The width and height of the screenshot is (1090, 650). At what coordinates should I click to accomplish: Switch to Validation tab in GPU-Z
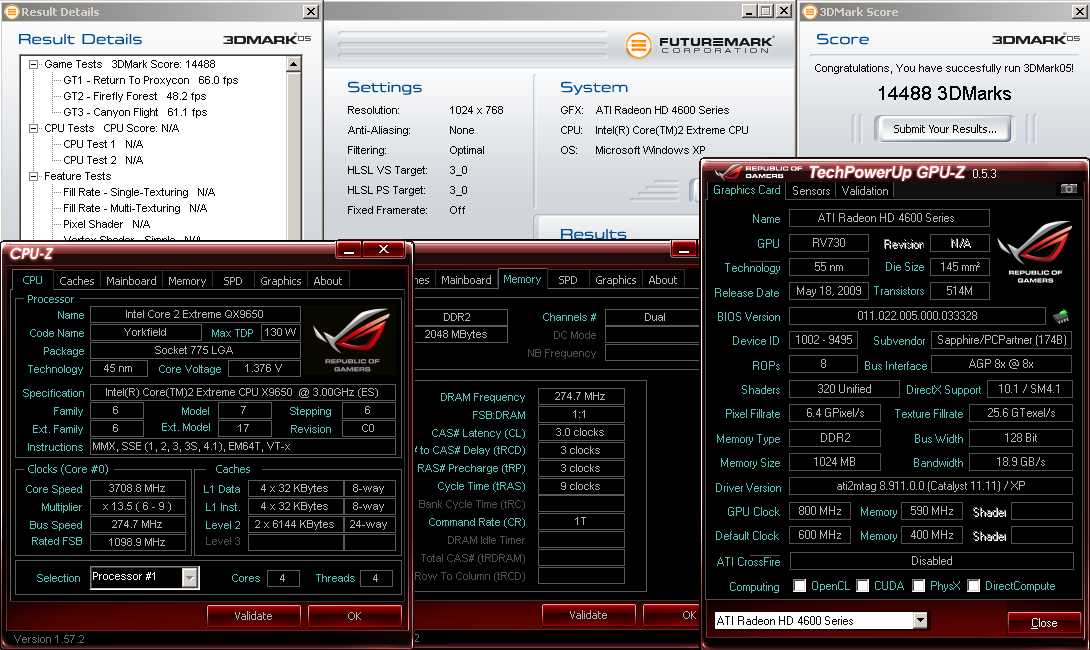click(x=865, y=190)
